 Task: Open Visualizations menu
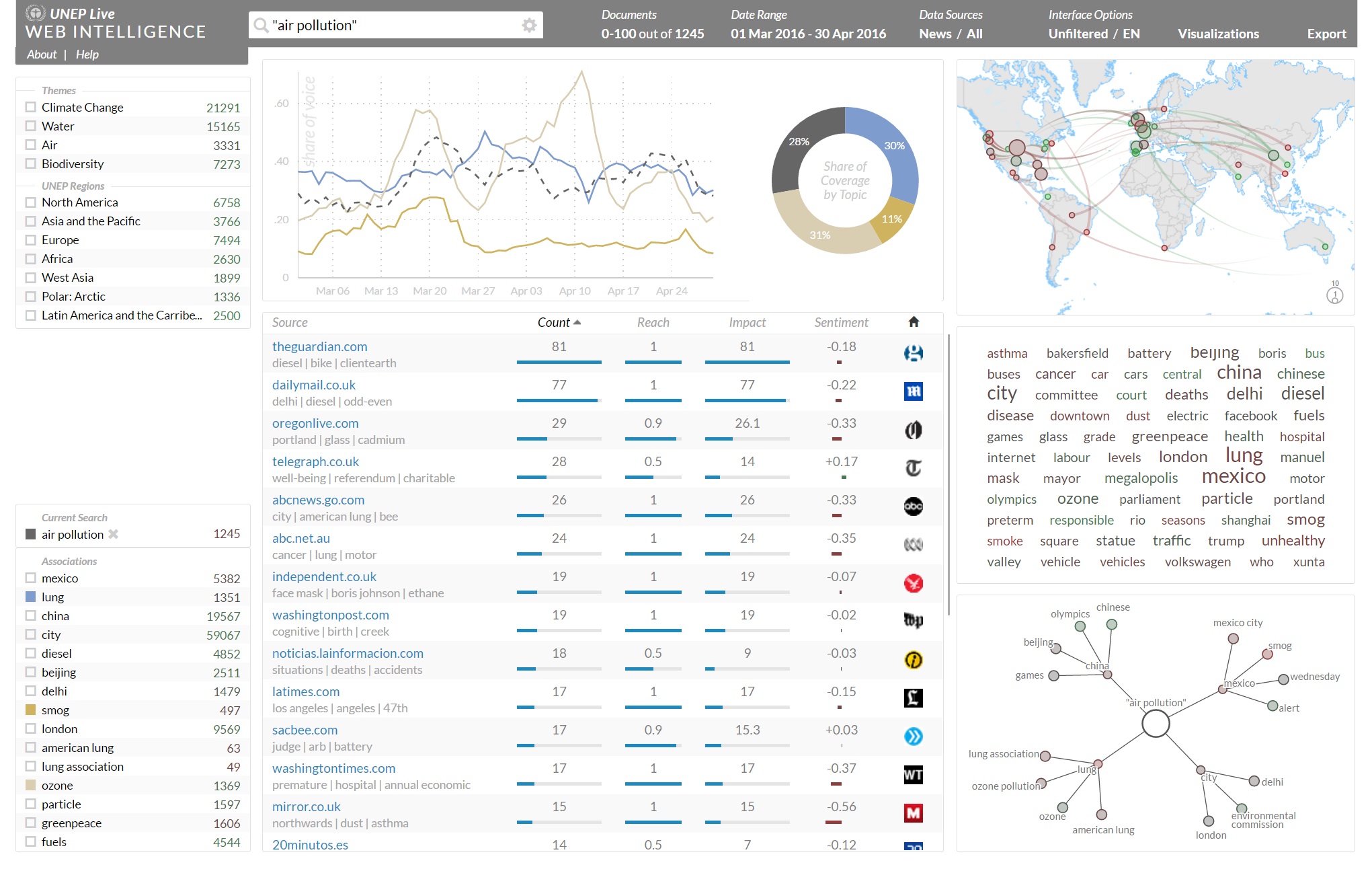point(1218,34)
